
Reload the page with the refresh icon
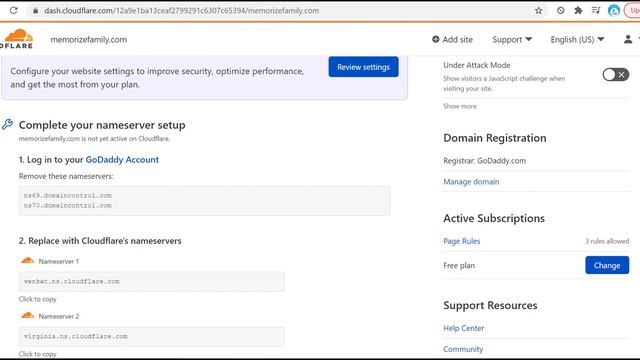click(x=13, y=11)
